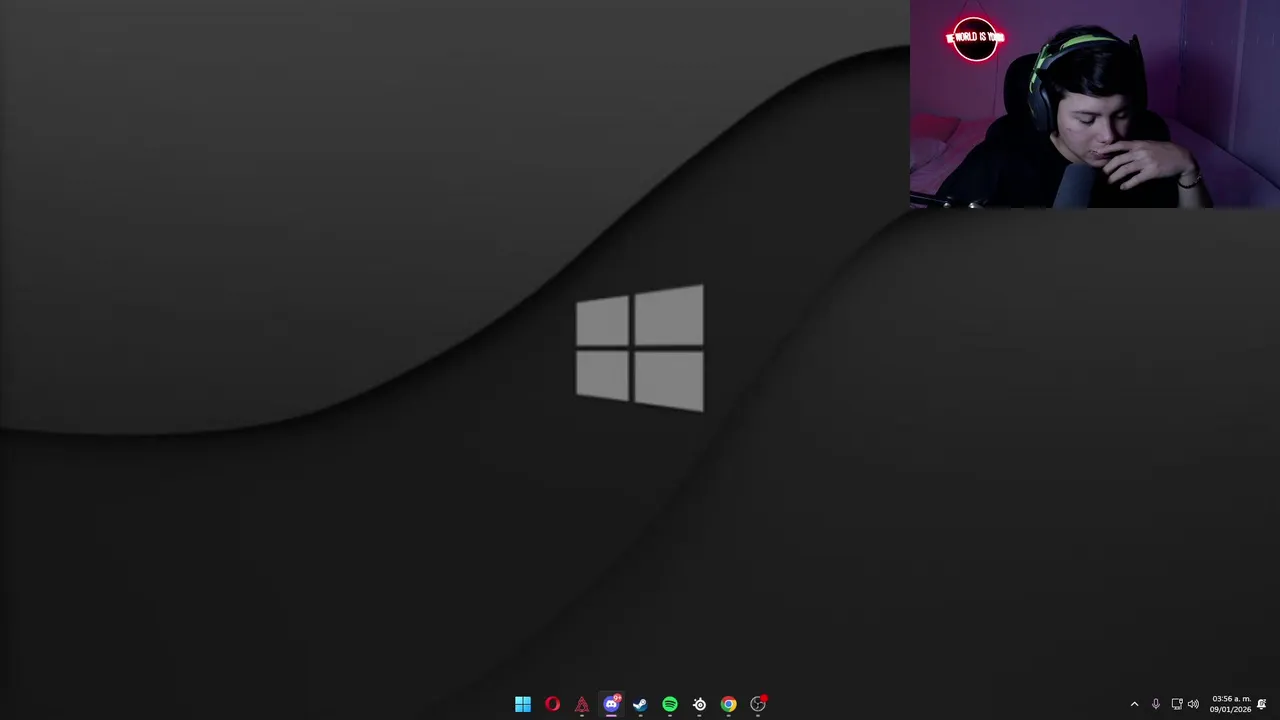Open the notification bell icon
The height and width of the screenshot is (720, 1280).
1262,705
